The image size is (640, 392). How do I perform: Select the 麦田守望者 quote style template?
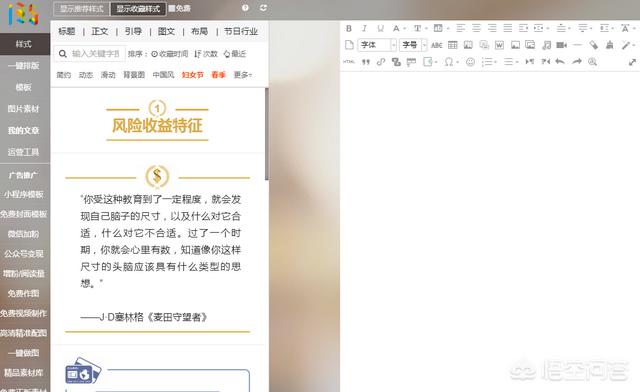coord(158,249)
